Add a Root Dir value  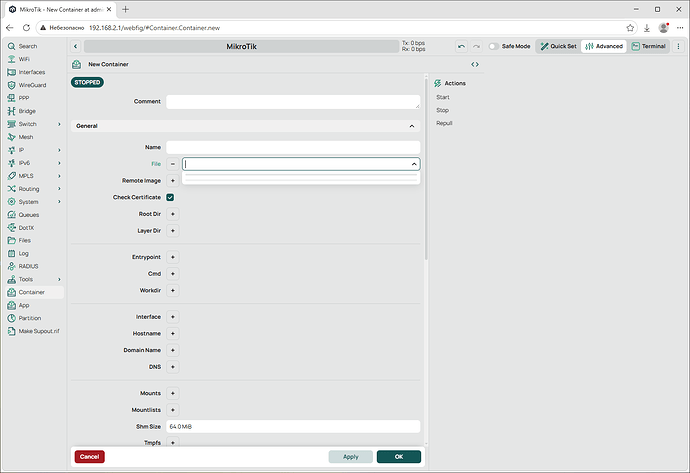click(x=172, y=214)
